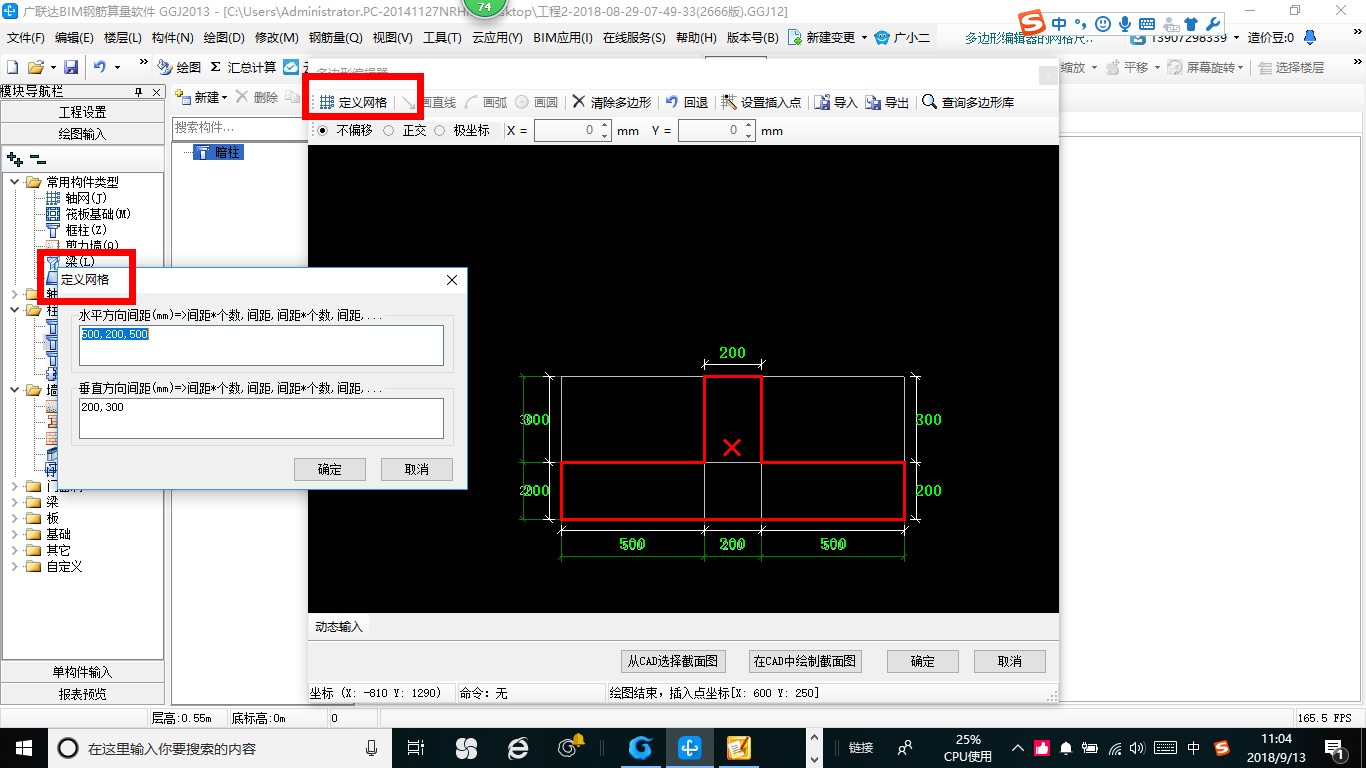Click the new file icon in main toolbar
The image size is (1366, 768).
point(12,67)
